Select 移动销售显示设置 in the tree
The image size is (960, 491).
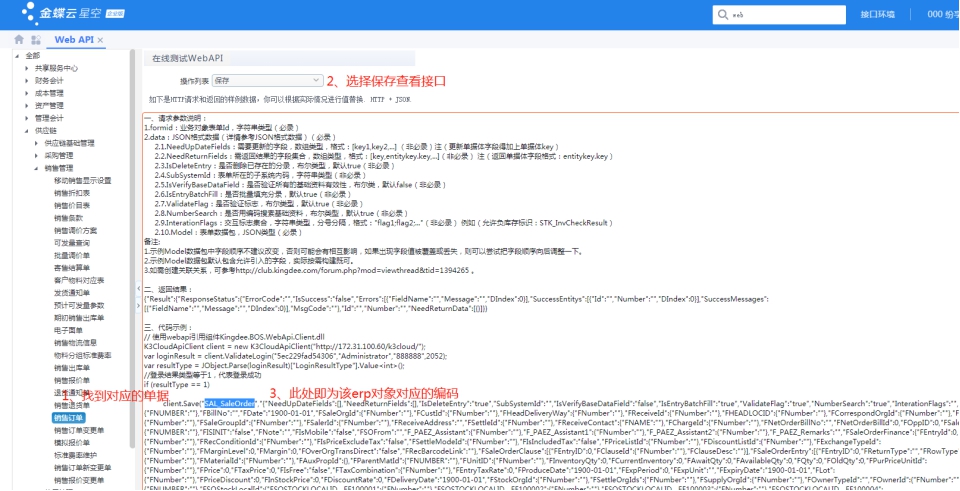click(x=83, y=181)
